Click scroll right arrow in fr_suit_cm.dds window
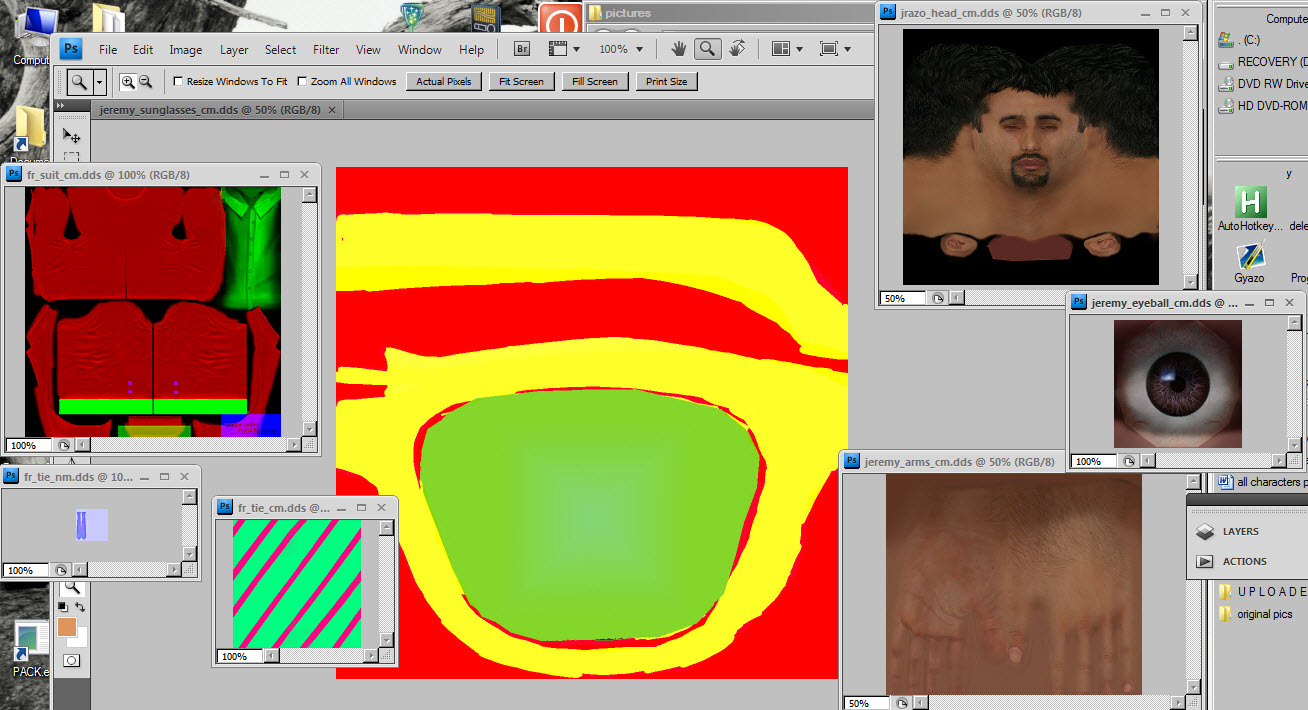This screenshot has width=1308, height=710. (294, 445)
